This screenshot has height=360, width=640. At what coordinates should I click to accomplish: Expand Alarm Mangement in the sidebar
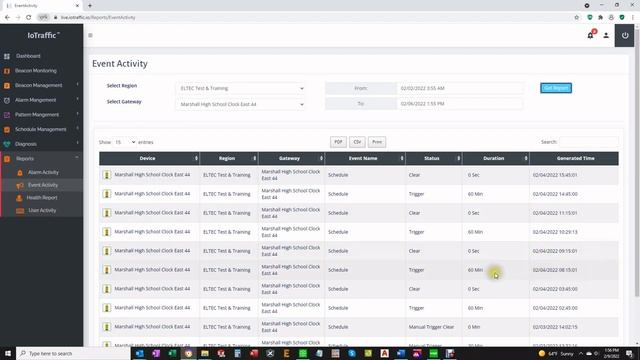pos(41,100)
